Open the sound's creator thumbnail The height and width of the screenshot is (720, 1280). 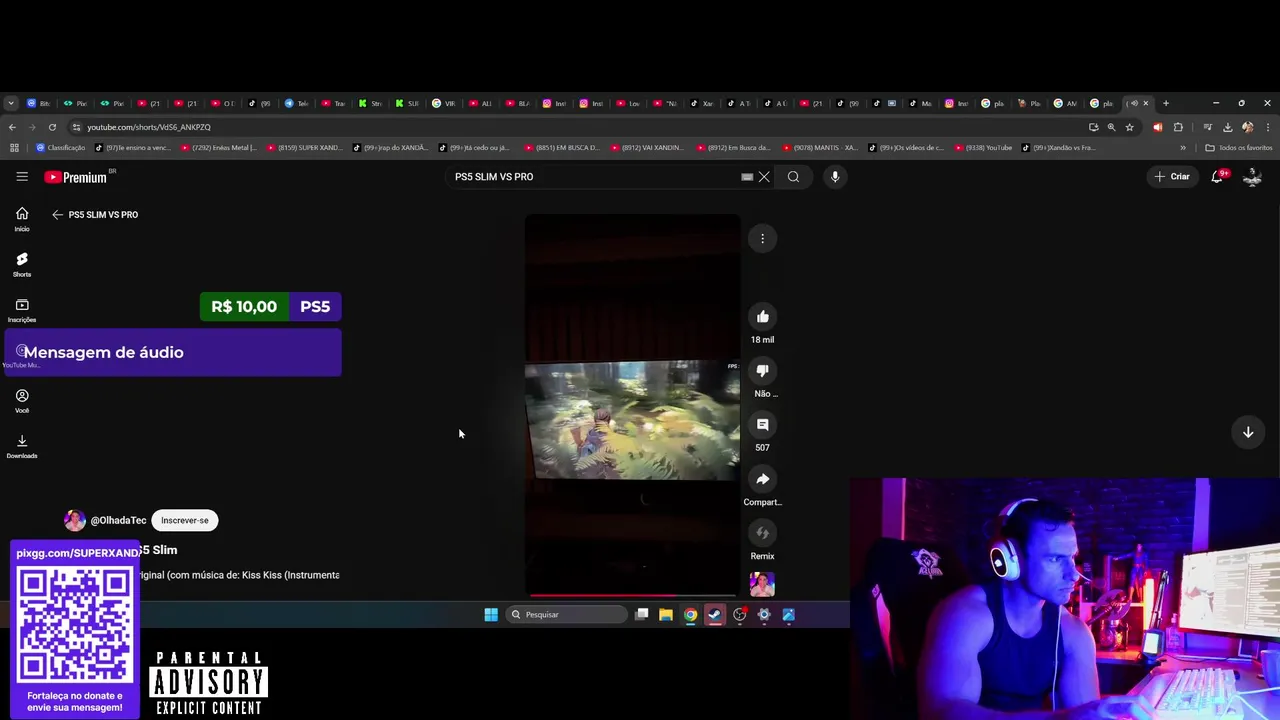click(762, 584)
